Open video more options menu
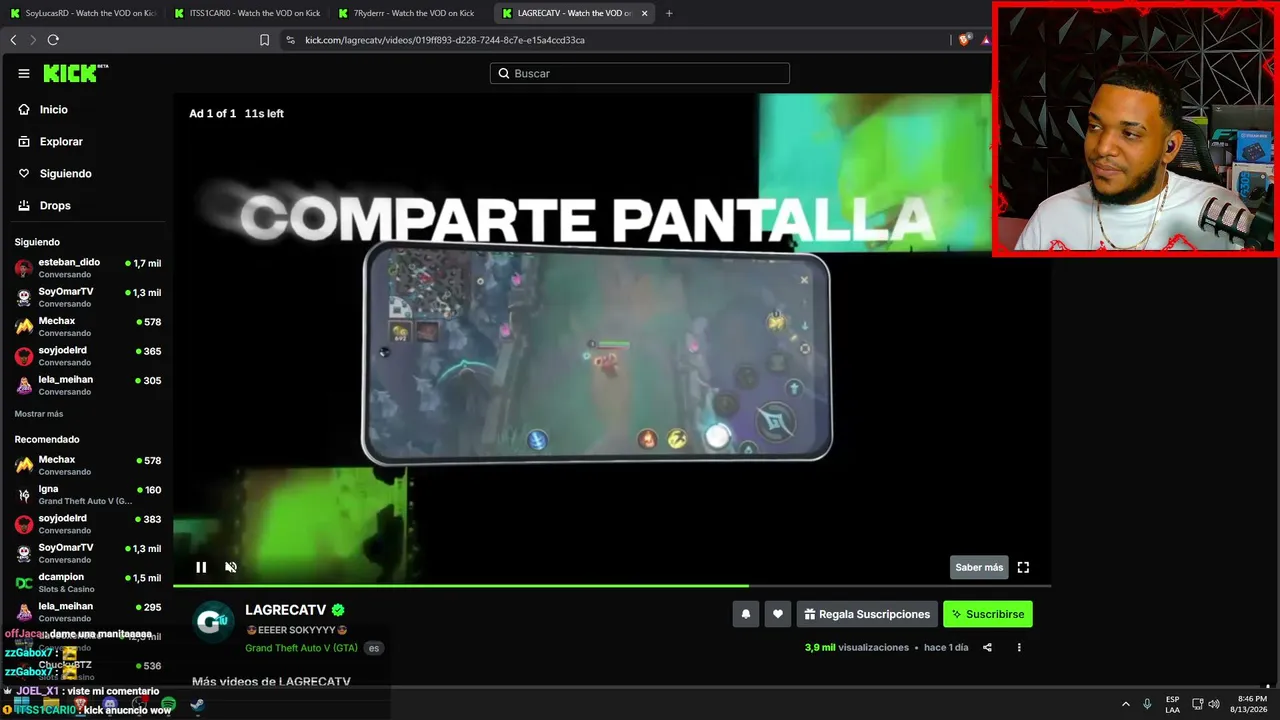The height and width of the screenshot is (720, 1280). pos(1019,647)
